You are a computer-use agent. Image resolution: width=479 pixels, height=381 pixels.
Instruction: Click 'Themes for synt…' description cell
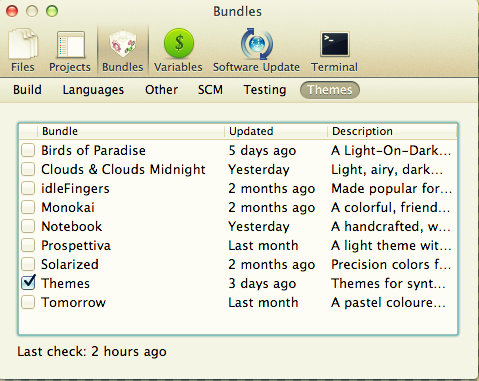[x=388, y=283]
